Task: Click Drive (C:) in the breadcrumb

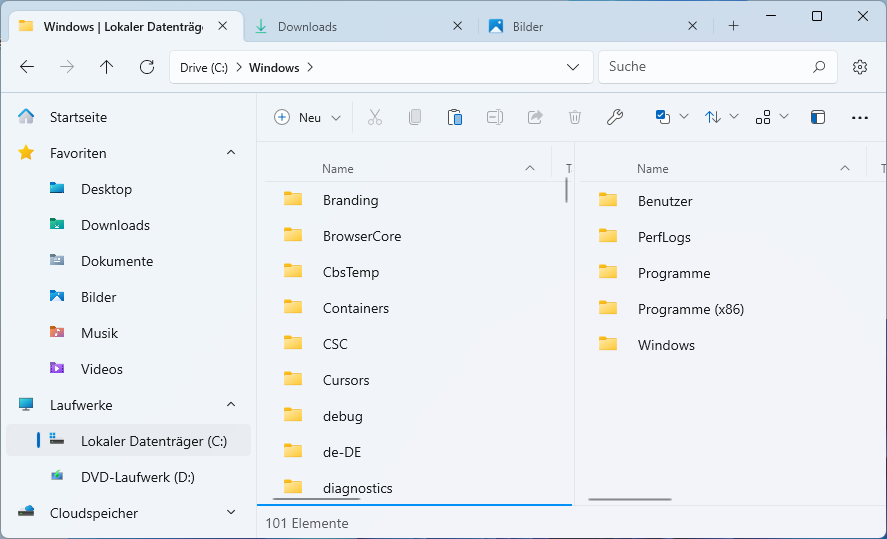Action: pyautogui.click(x=204, y=67)
